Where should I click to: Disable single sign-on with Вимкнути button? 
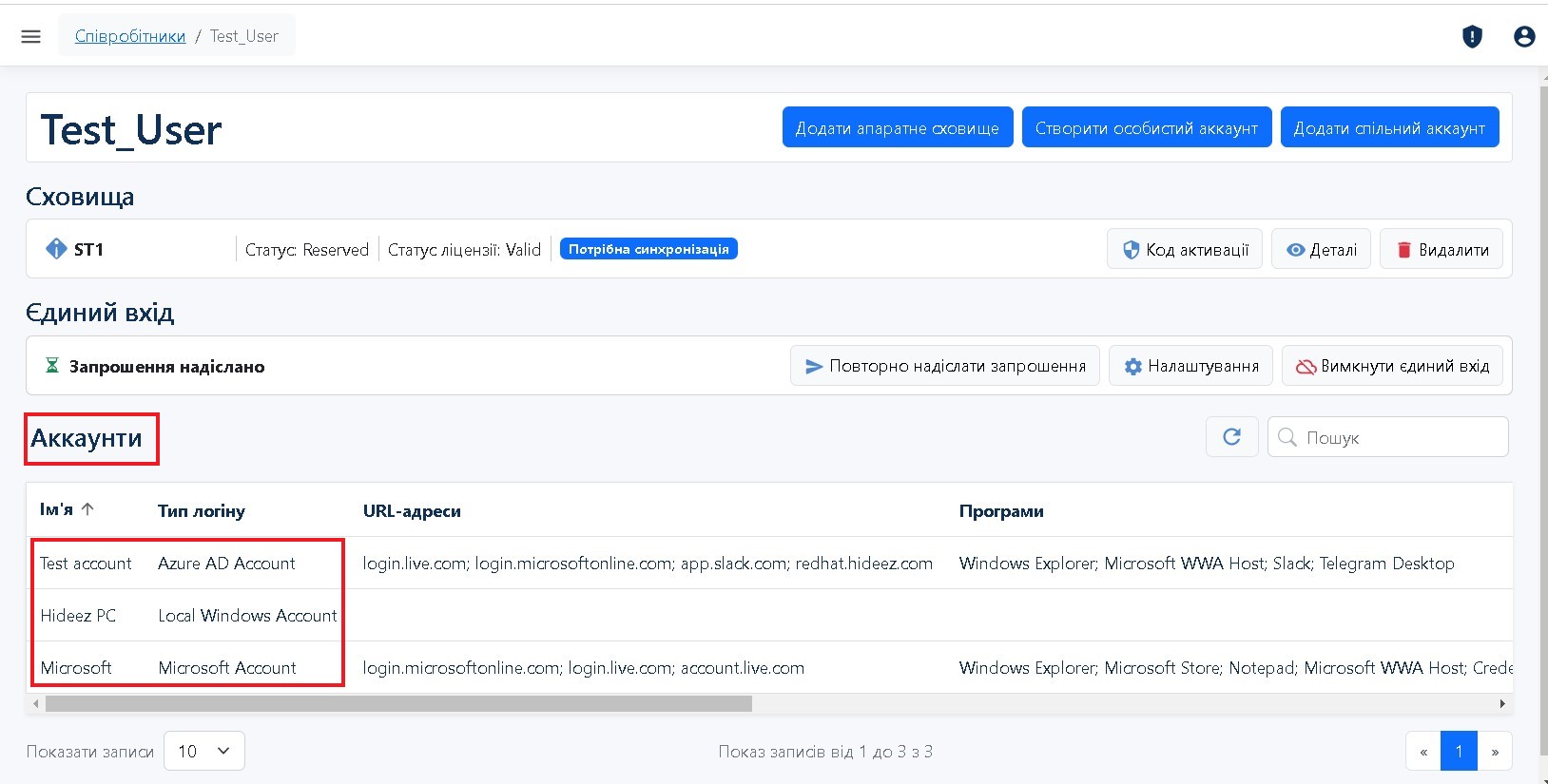tap(1392, 366)
